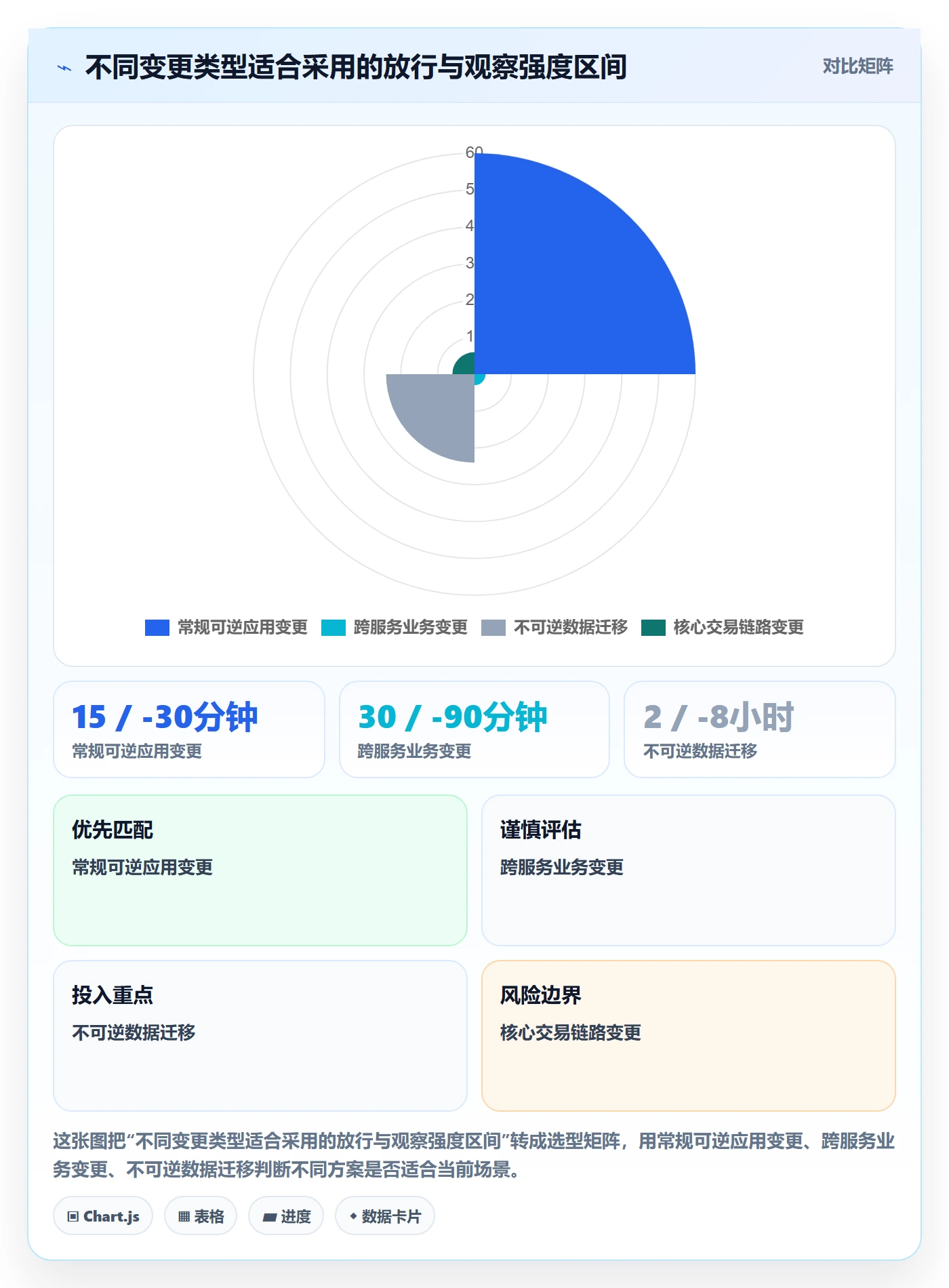
Task: Select the 2 / -8小时 stat value
Action: coord(718,717)
